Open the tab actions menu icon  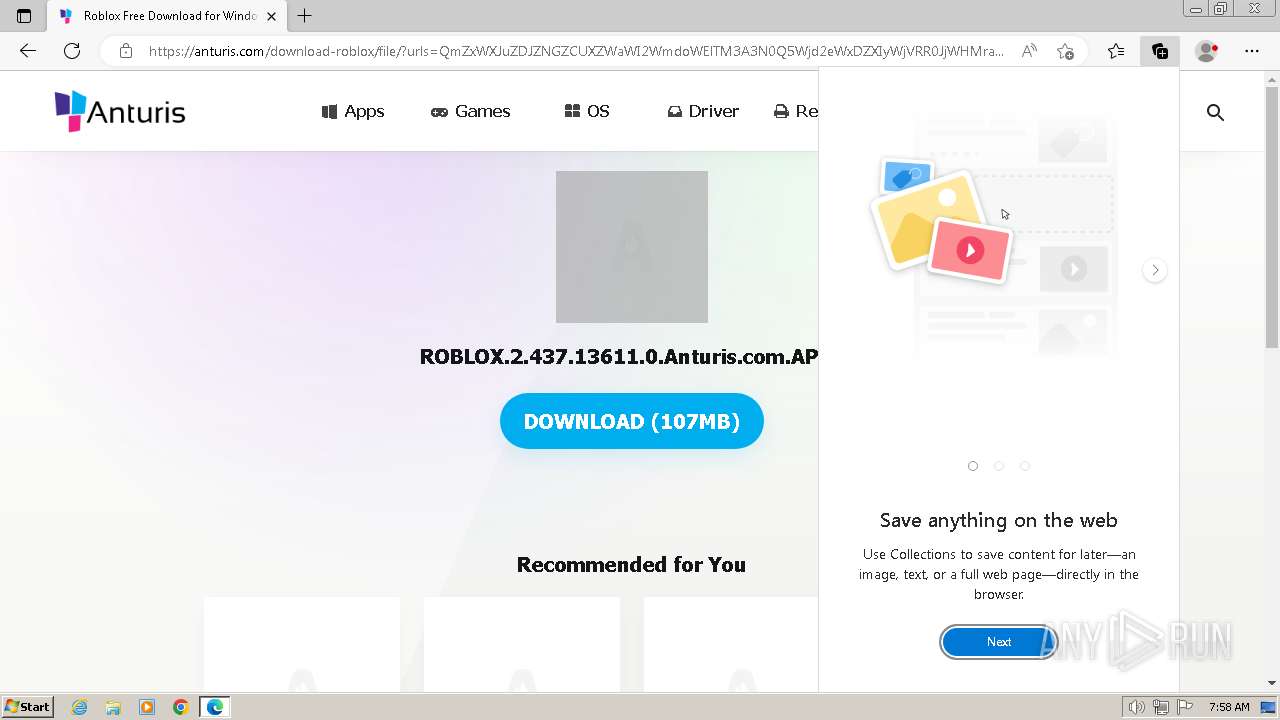tap(24, 16)
